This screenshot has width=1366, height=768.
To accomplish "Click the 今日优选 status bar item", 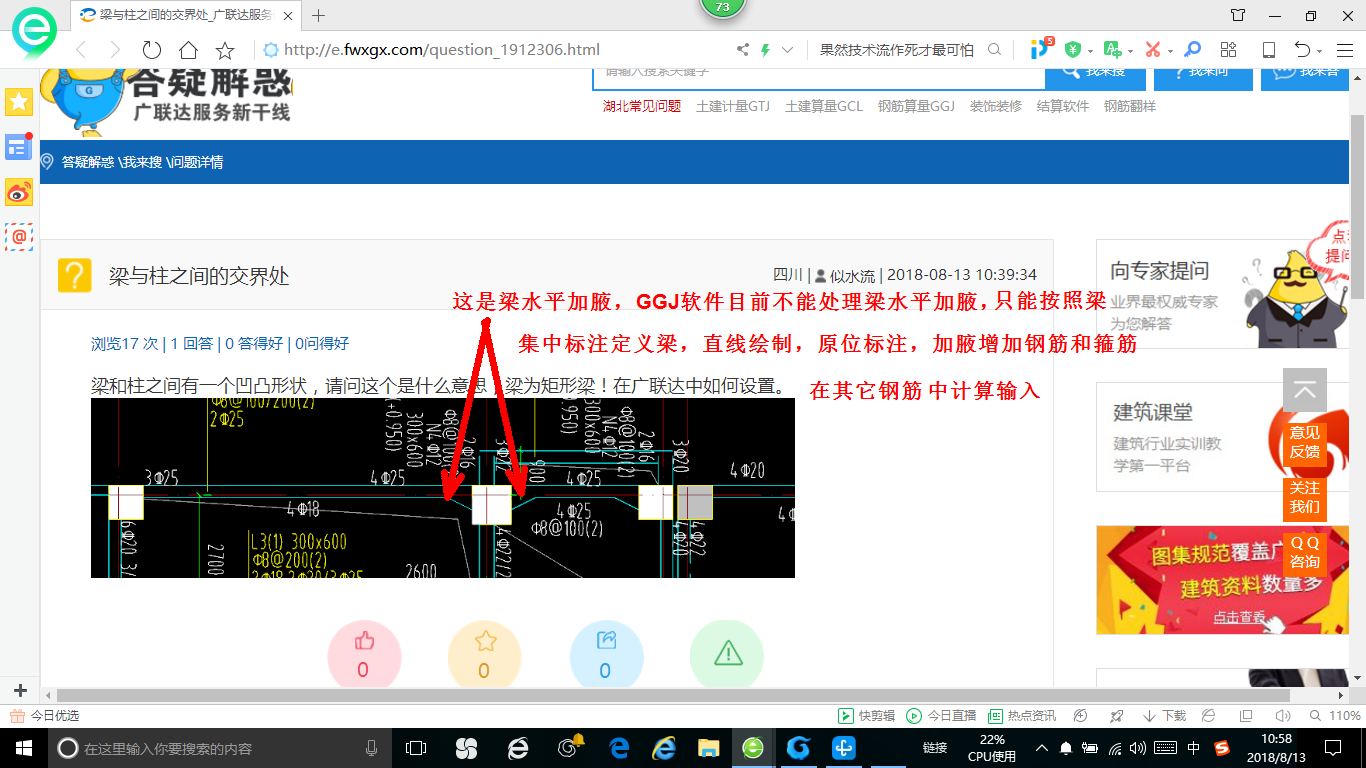I will (x=44, y=716).
